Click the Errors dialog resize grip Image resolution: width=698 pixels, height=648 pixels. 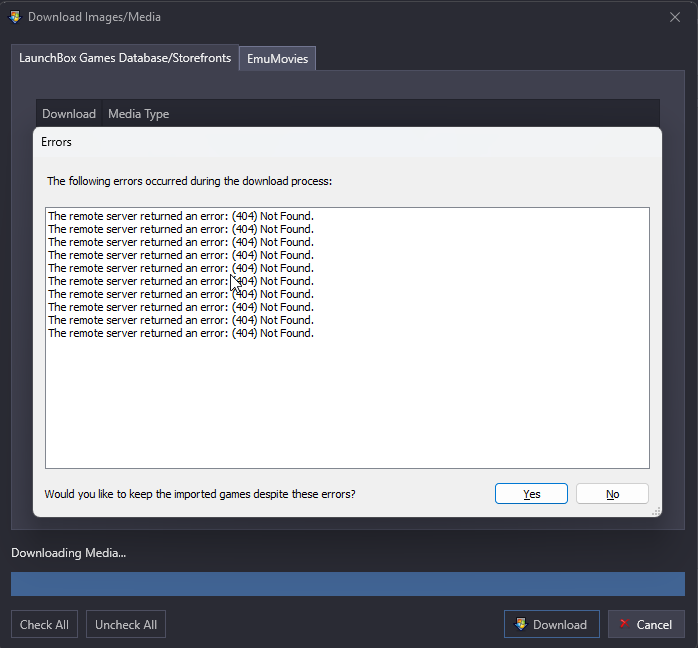pyautogui.click(x=656, y=511)
